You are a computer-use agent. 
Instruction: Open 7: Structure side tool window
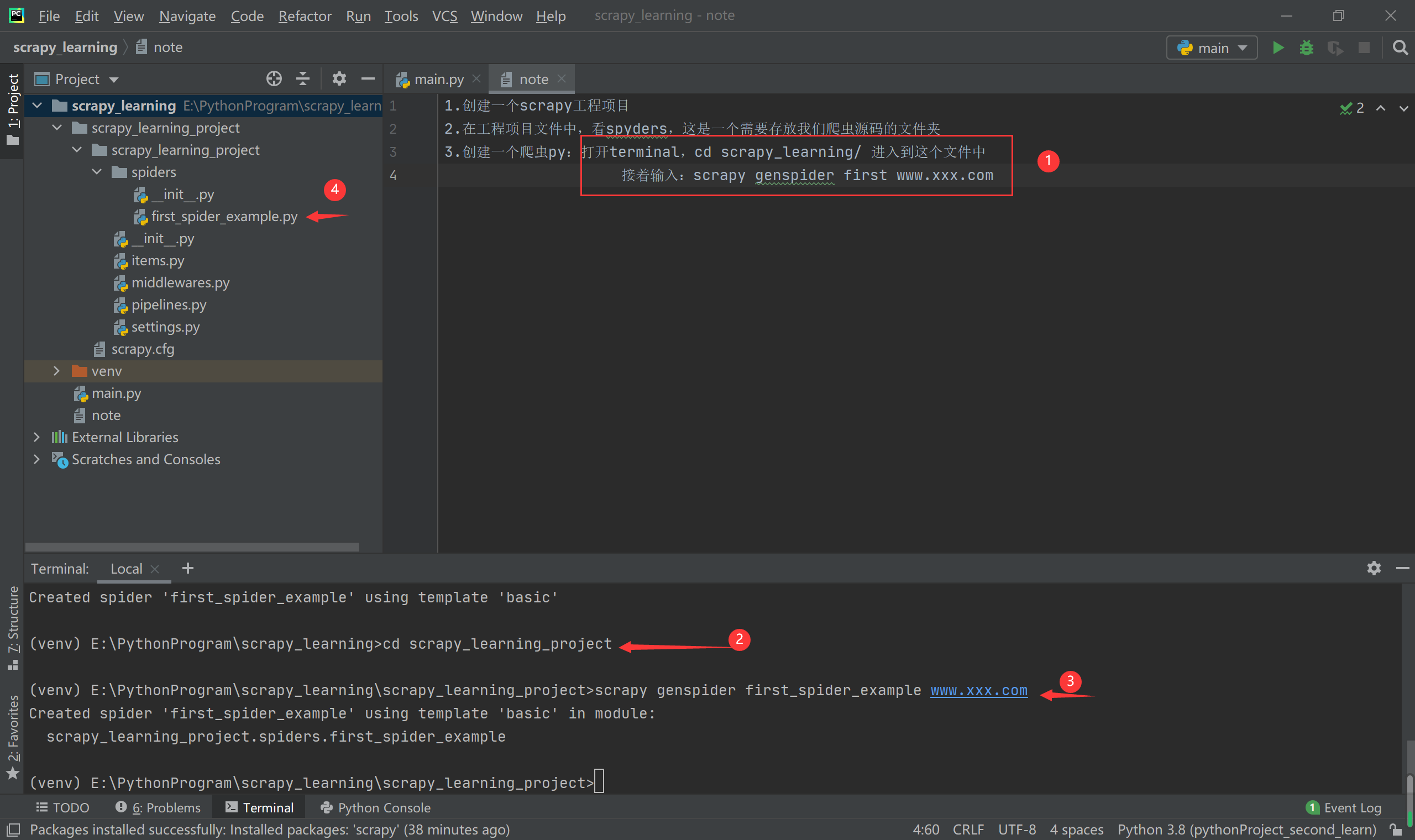click(13, 628)
